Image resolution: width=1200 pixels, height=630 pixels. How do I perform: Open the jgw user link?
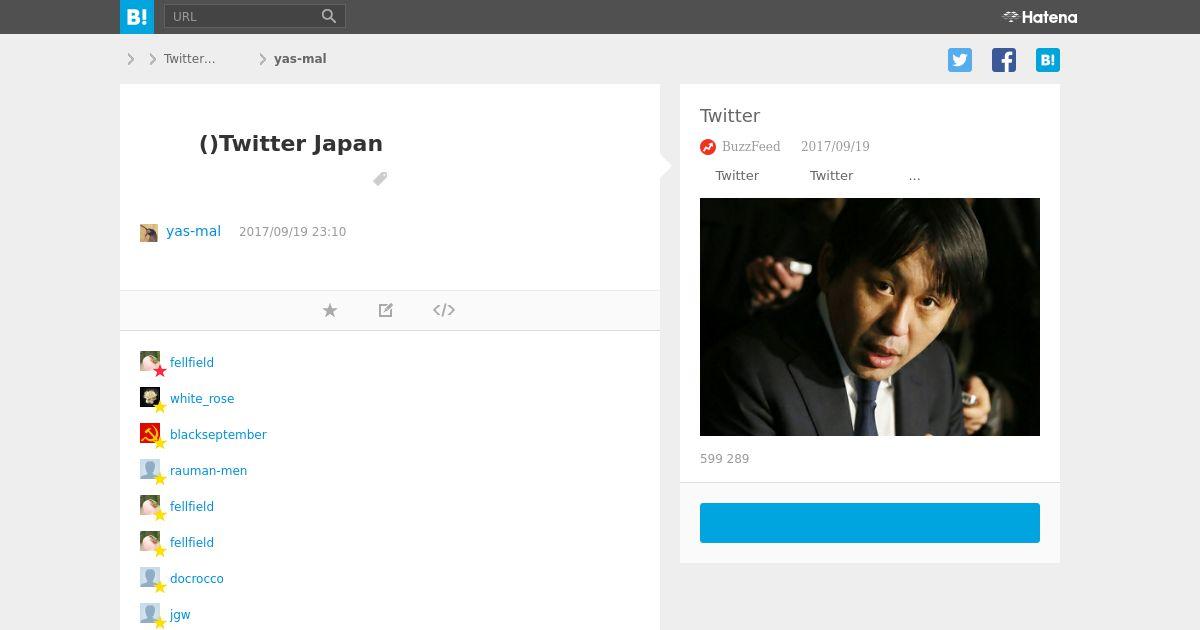[x=180, y=615]
